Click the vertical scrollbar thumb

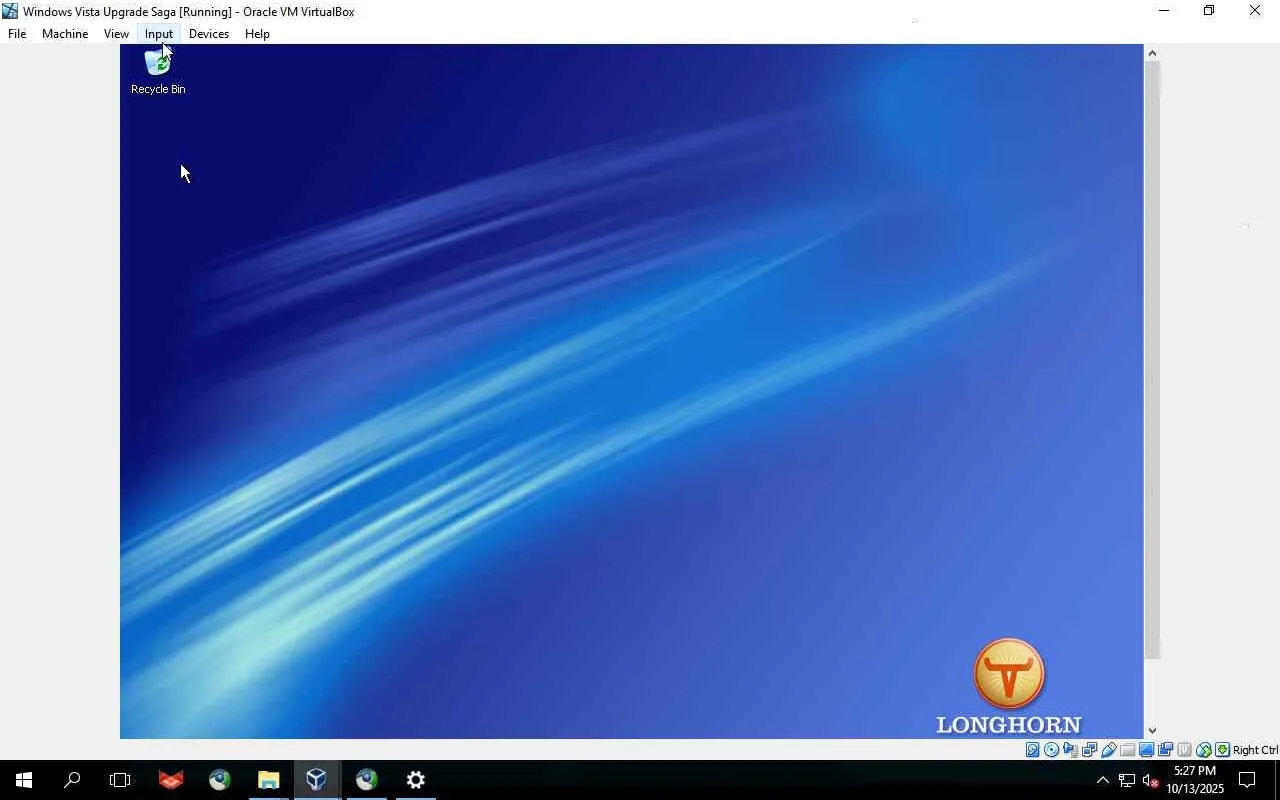click(1152, 360)
